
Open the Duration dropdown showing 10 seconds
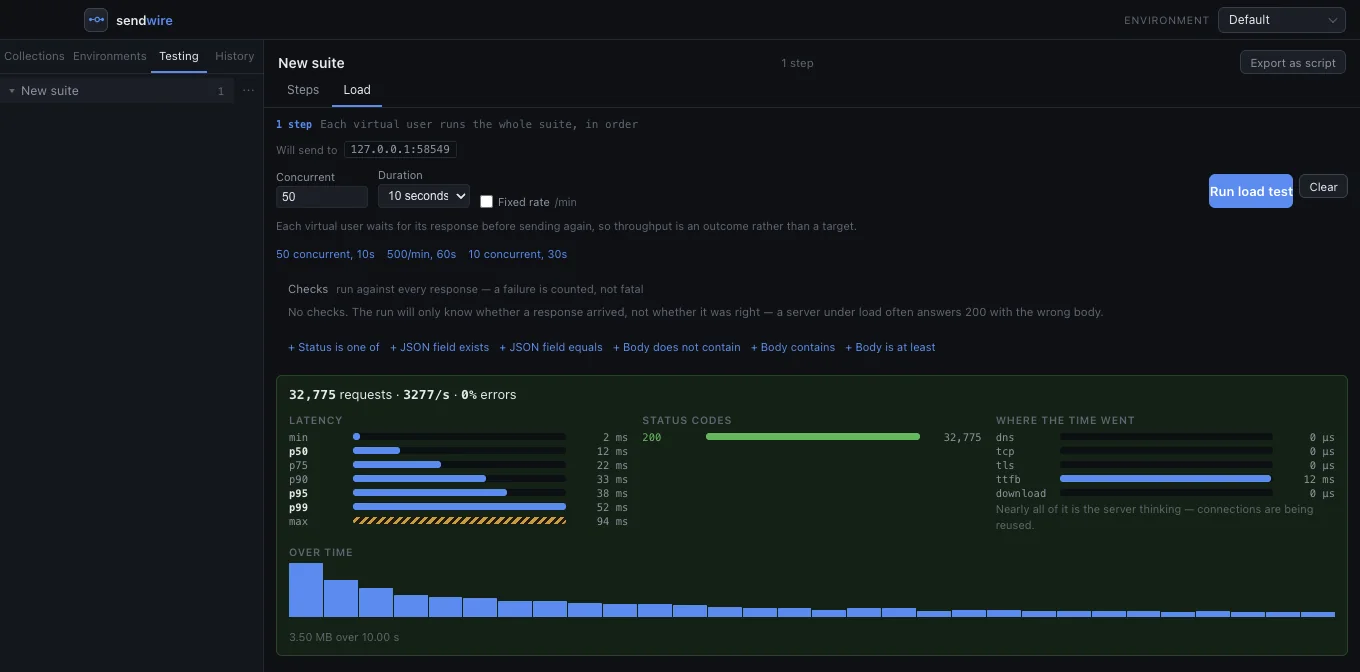click(423, 196)
